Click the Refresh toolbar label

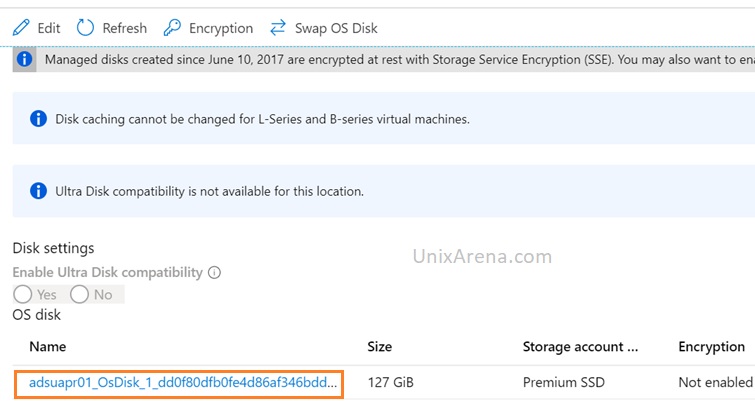pos(125,28)
